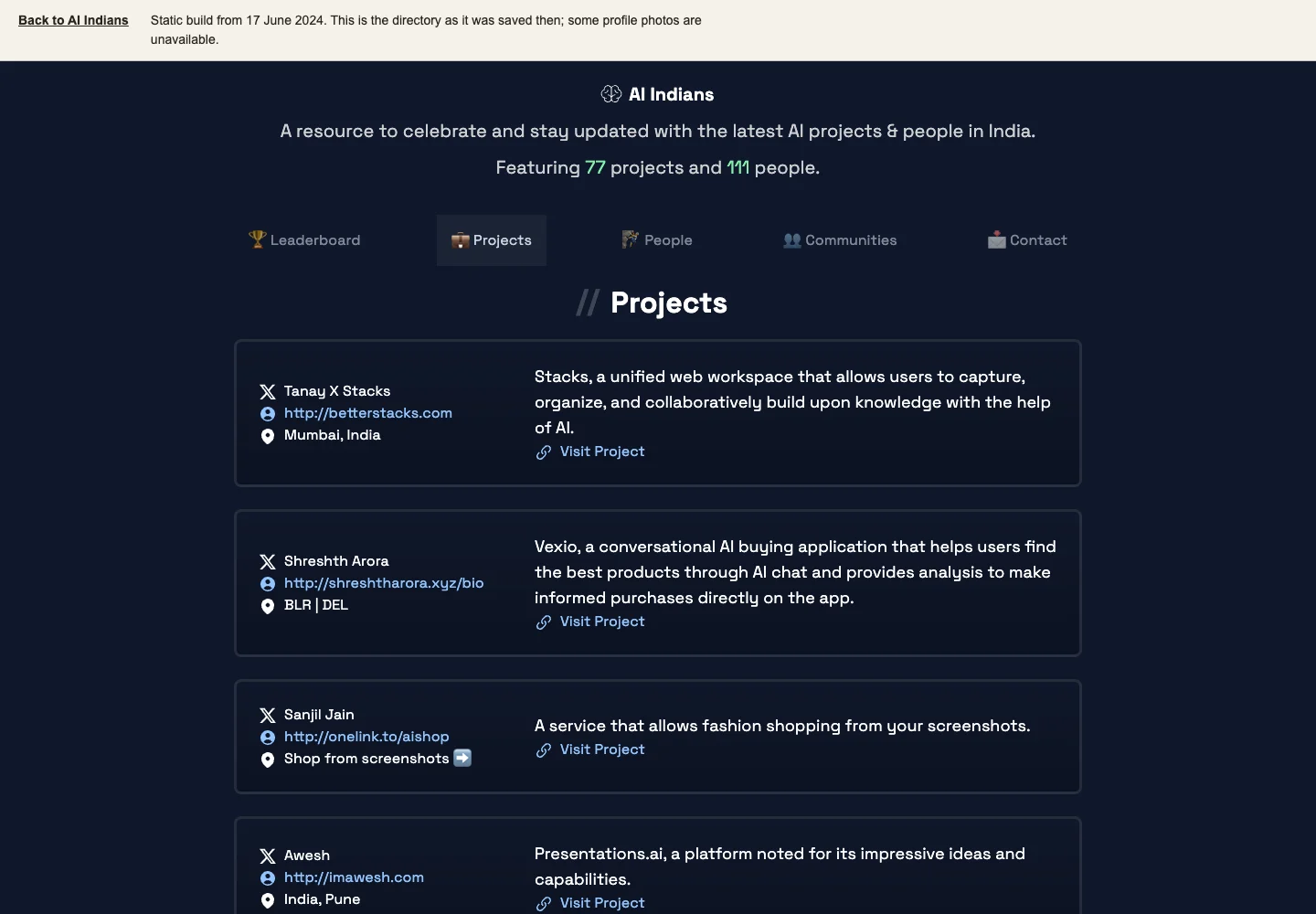Visit Project for the Vexio app
The image size is (1316, 914).
[602, 622]
